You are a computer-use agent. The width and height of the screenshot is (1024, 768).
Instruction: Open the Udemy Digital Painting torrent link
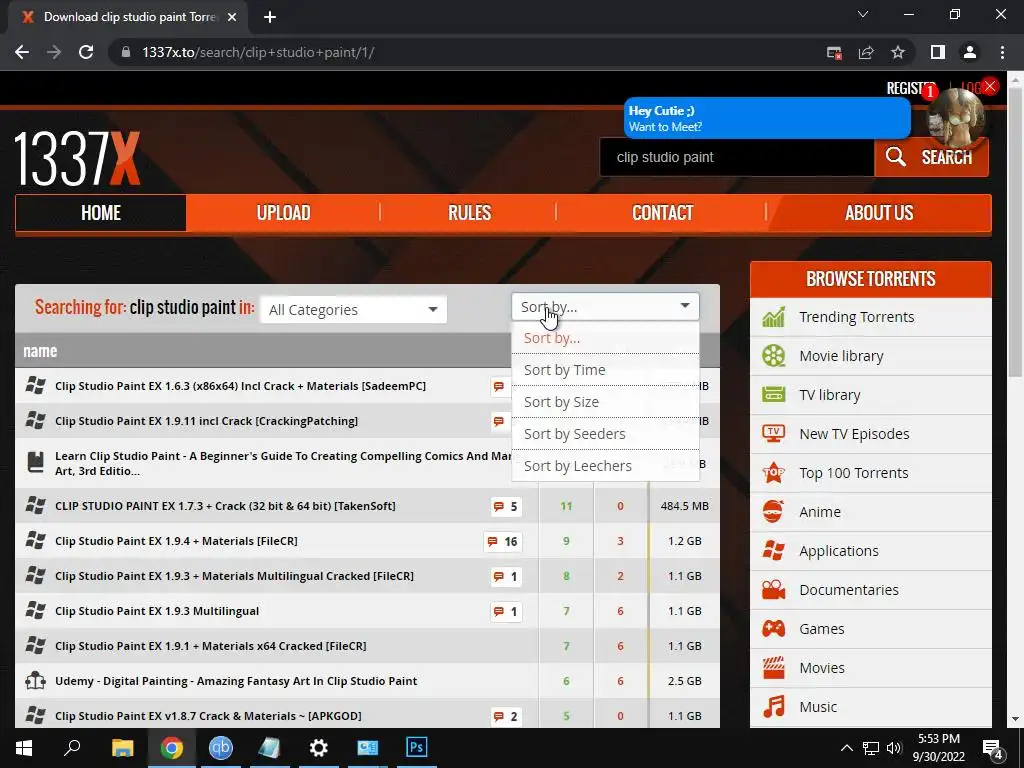pos(236,681)
